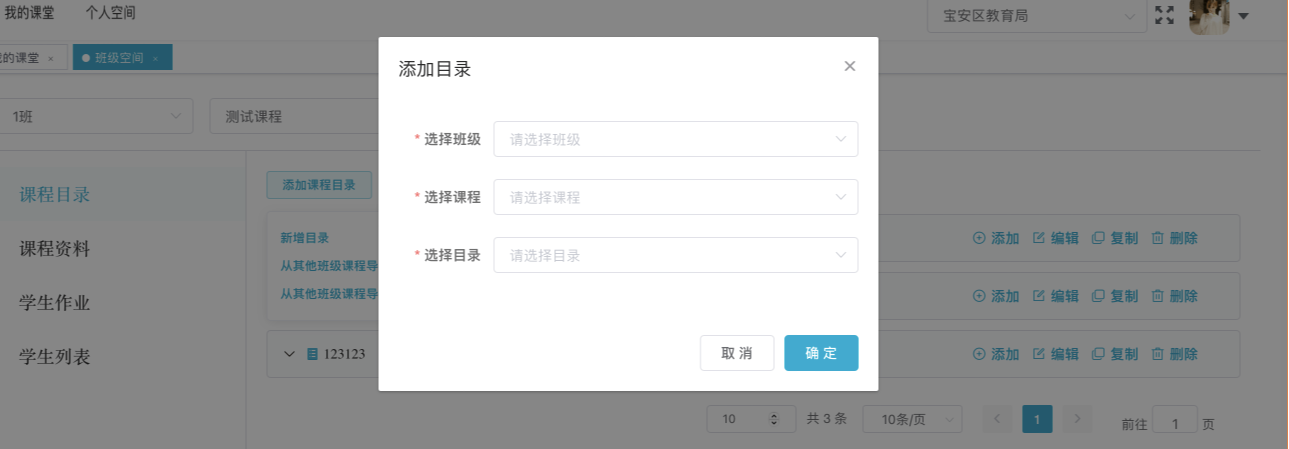Click the fullscreen toggle icon

(x=1164, y=15)
